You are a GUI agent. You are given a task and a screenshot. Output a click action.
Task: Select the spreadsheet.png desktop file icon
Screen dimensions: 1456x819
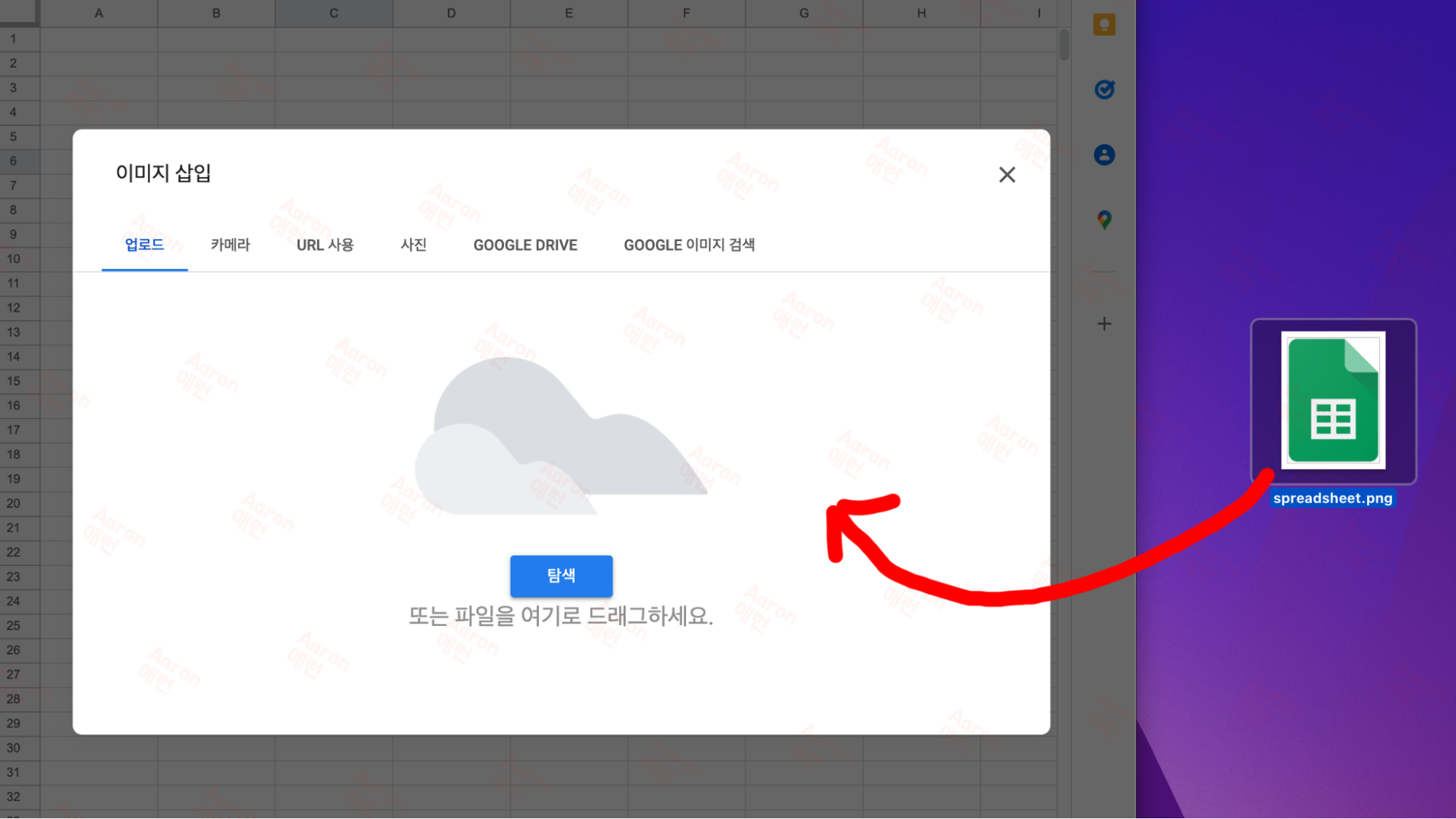[1333, 401]
